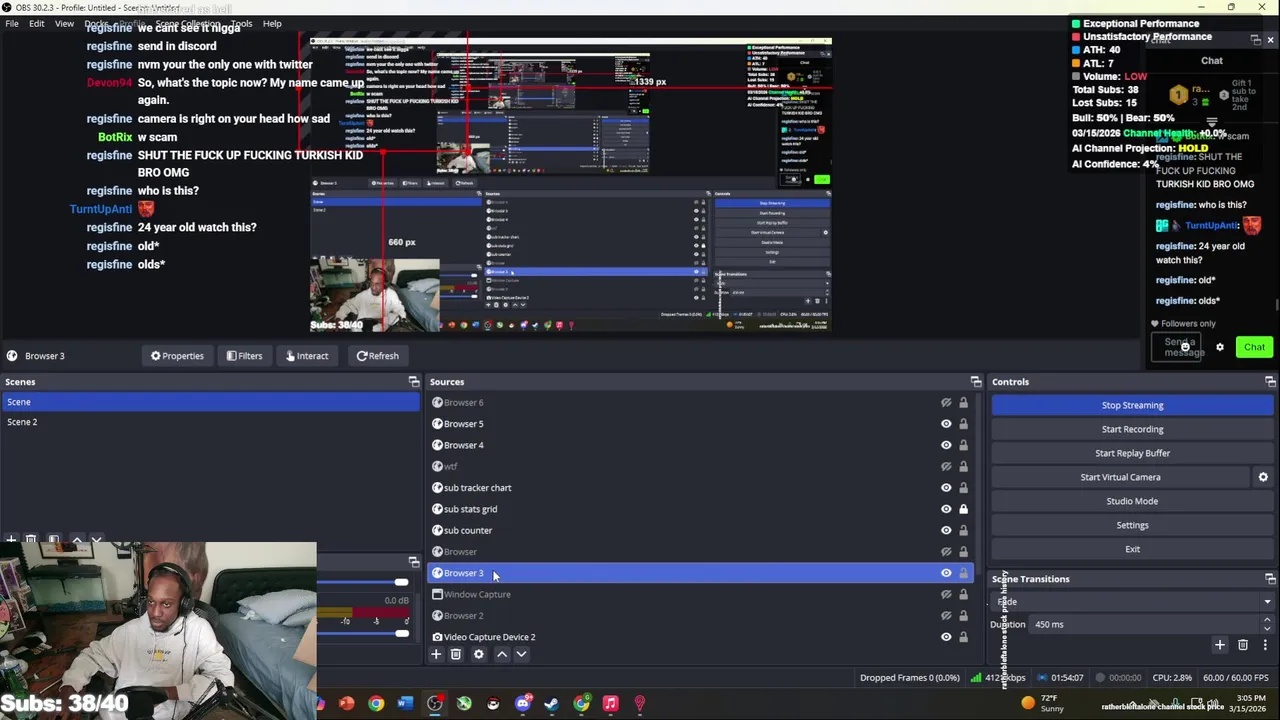
Task: Click Start Recording button
Action: point(1132,429)
